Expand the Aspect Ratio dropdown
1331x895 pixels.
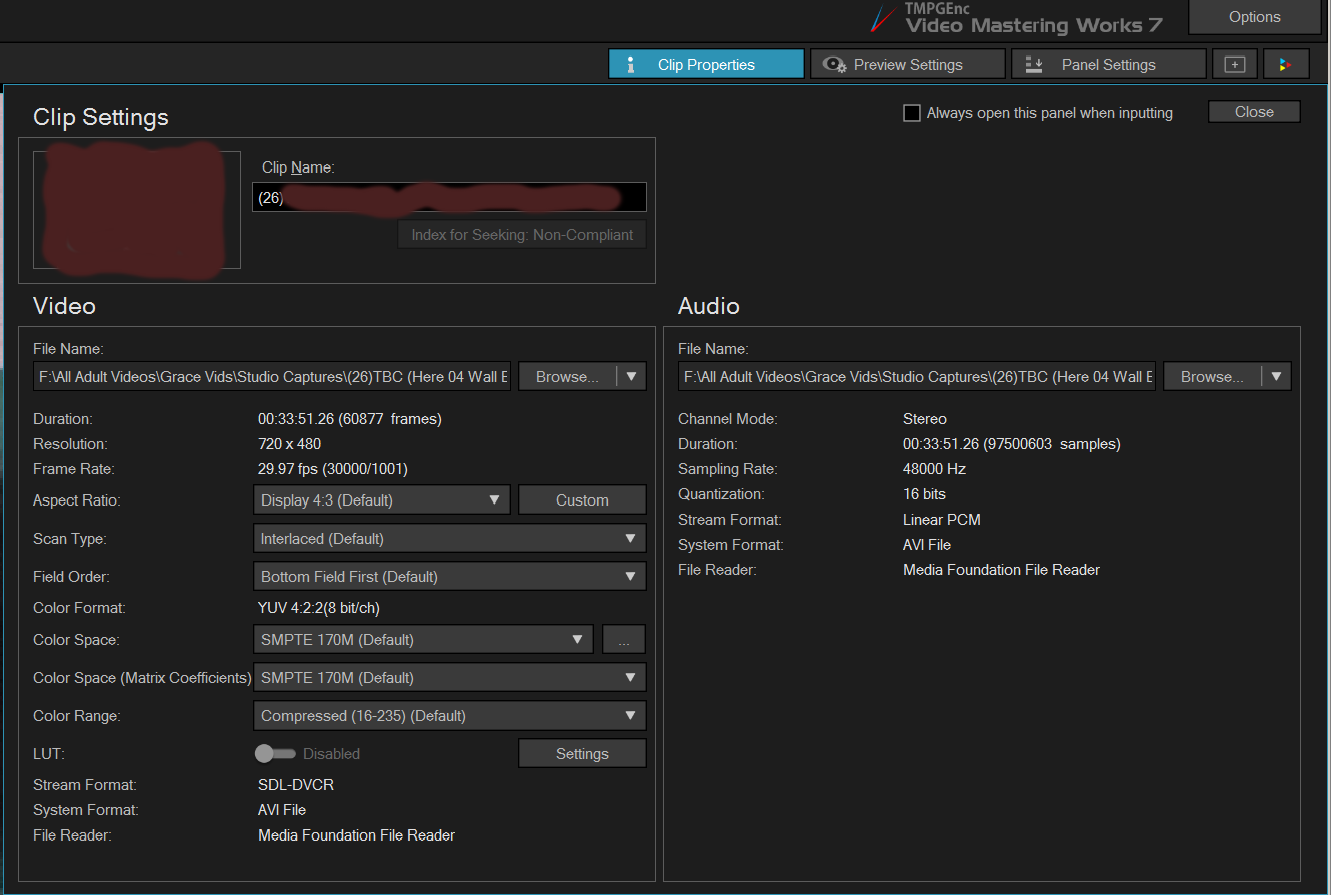[x=381, y=500]
